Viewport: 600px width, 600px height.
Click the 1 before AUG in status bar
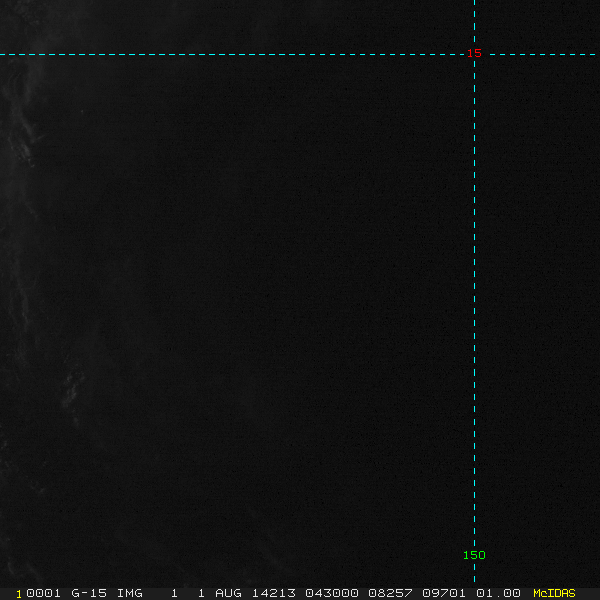coord(201,593)
